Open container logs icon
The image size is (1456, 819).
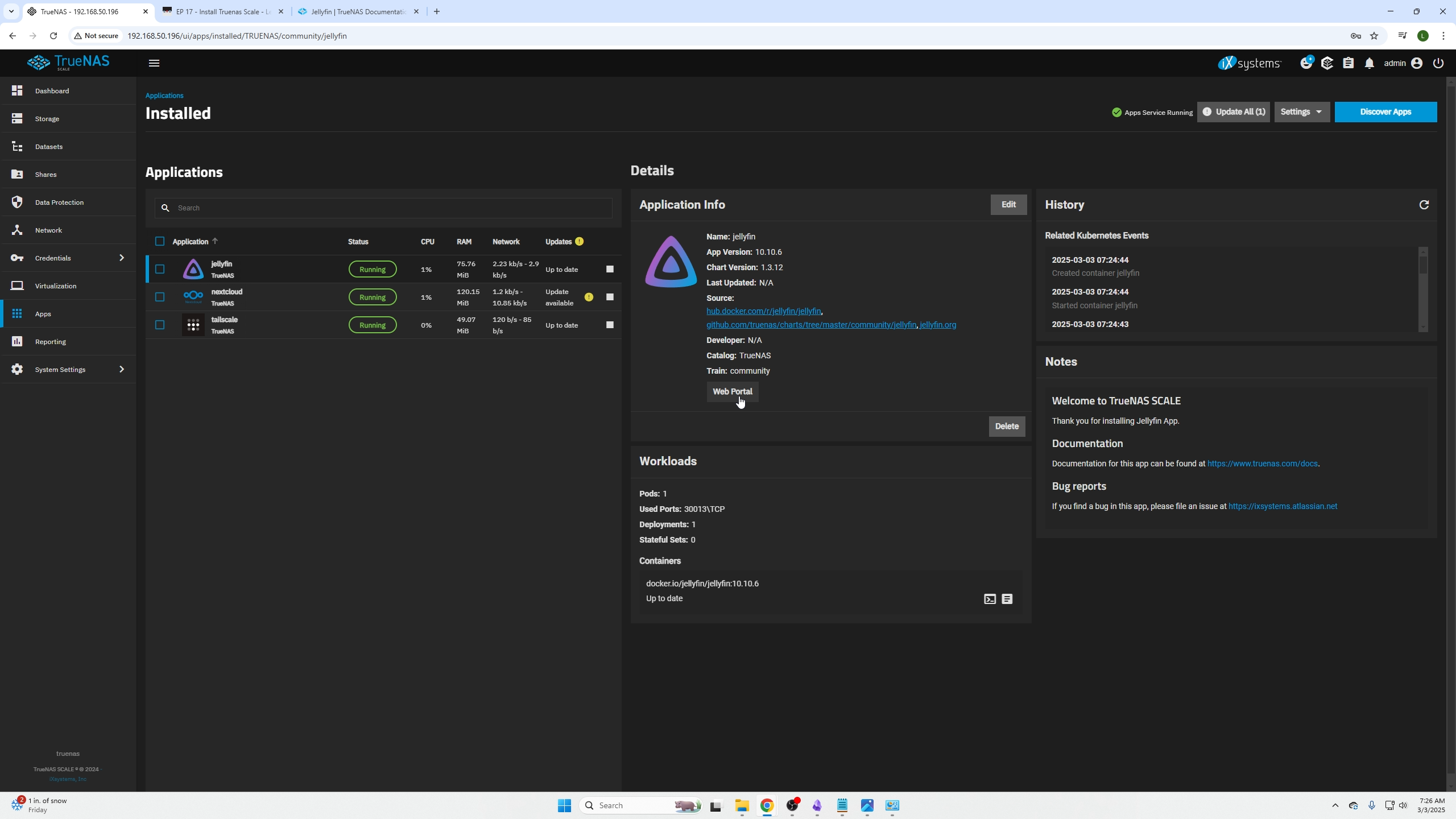coord(1007,599)
